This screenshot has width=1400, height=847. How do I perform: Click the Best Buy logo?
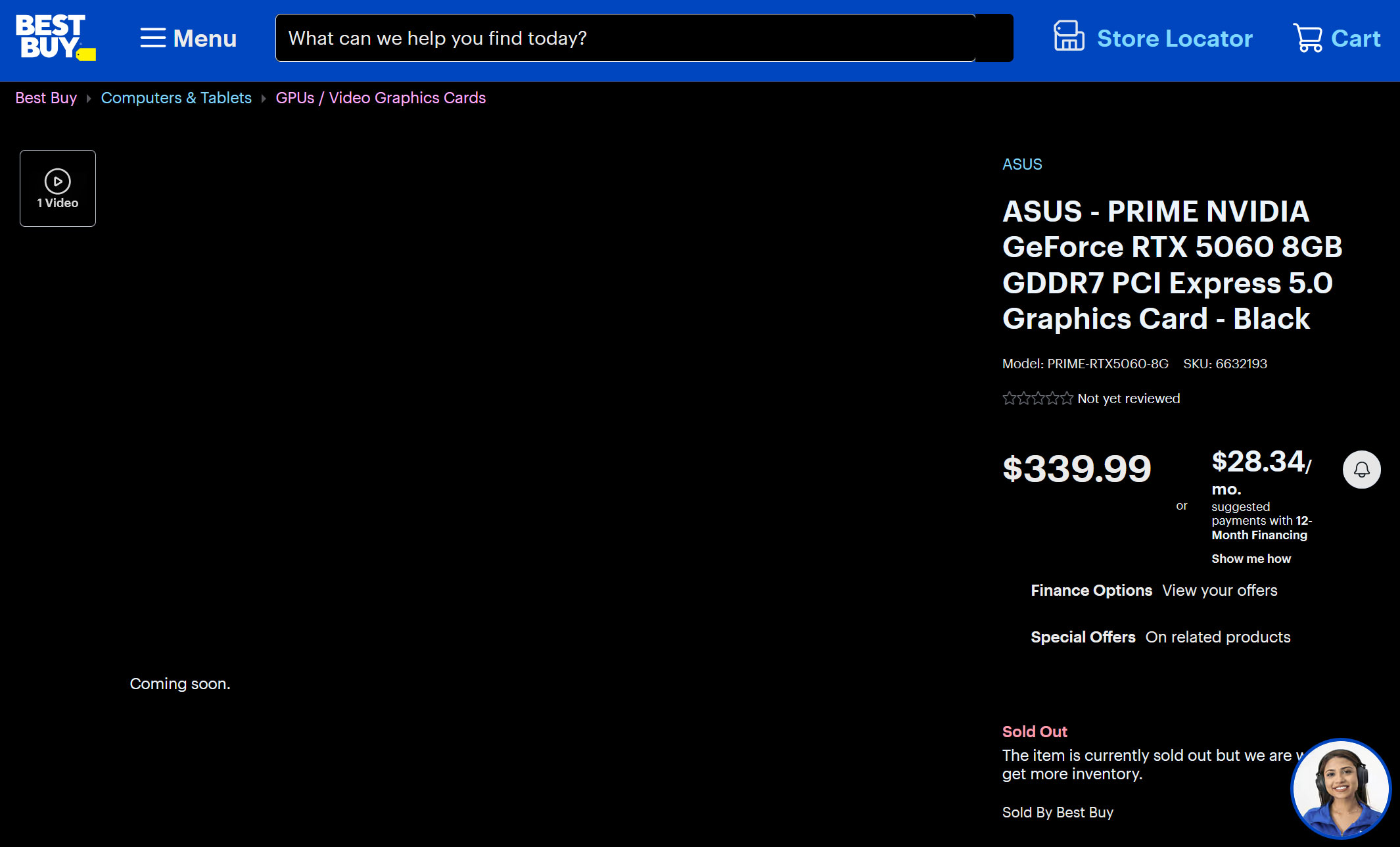pos(55,38)
